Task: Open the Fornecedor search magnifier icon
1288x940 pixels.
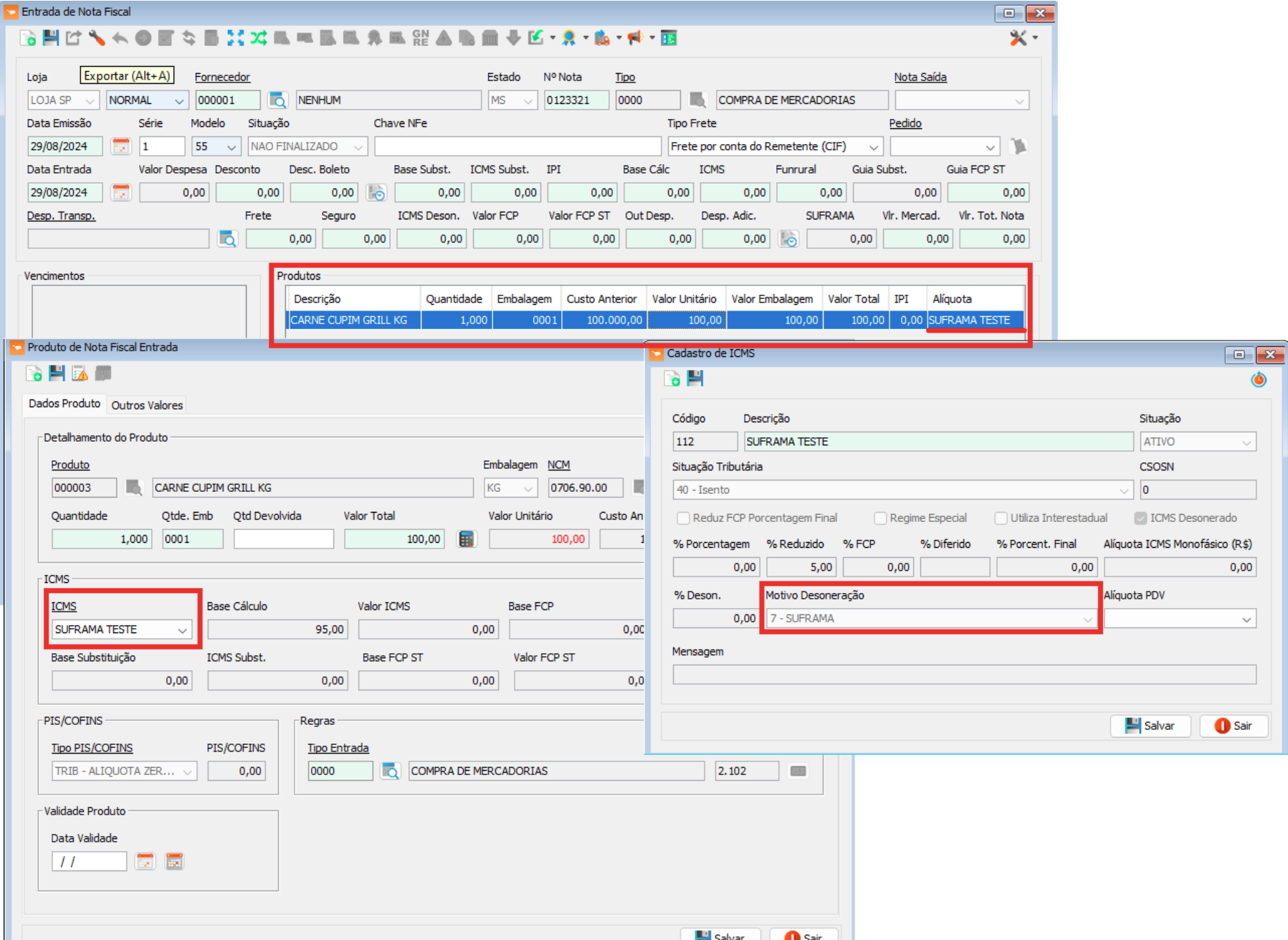Action: tap(277, 100)
